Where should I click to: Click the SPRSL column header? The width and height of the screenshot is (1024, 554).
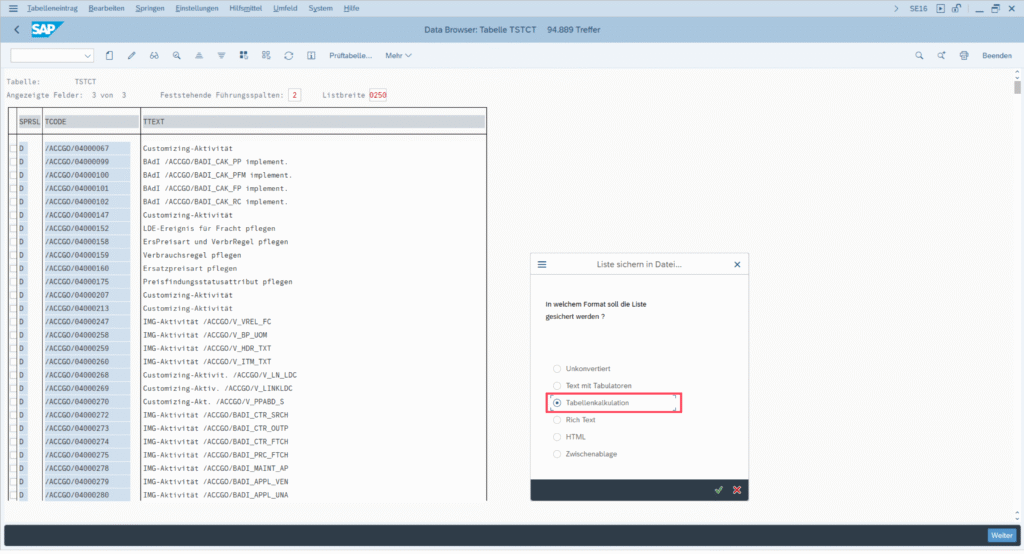click(x=29, y=122)
